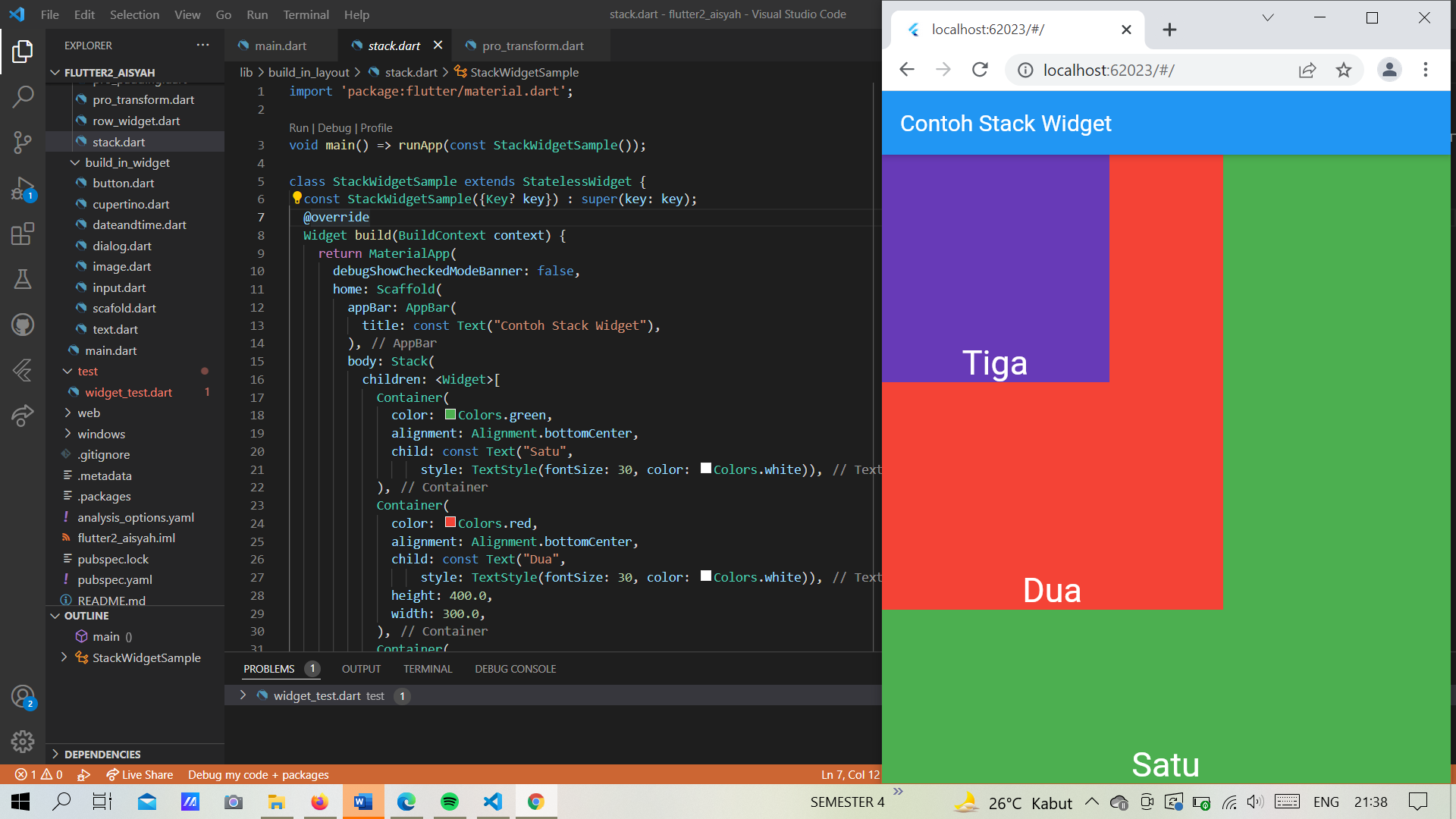Reload the localhost page
Viewport: 1456px width, 819px height.
coord(980,70)
